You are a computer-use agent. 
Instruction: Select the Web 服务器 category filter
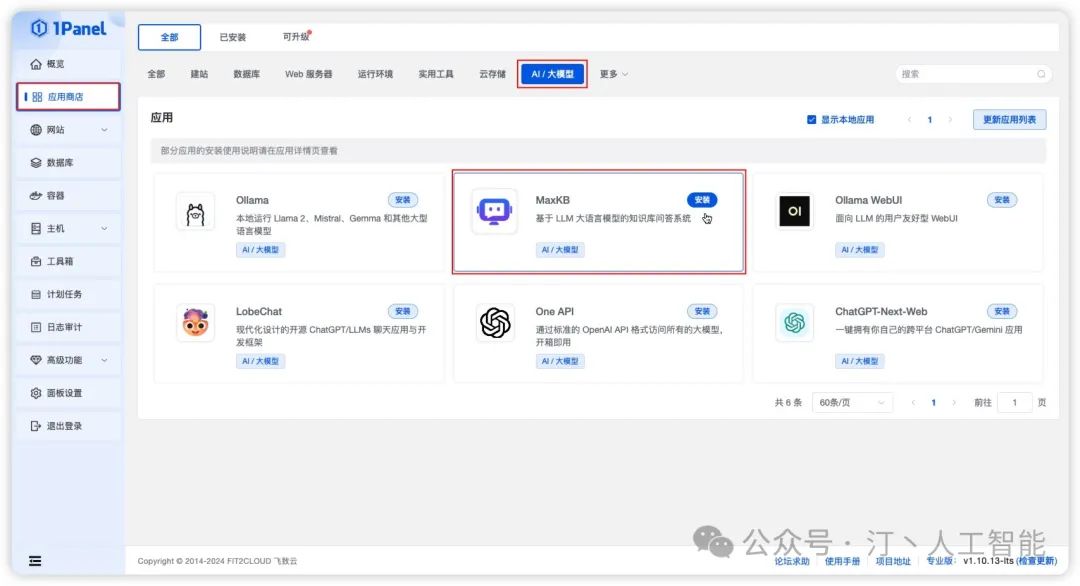pyautogui.click(x=309, y=74)
